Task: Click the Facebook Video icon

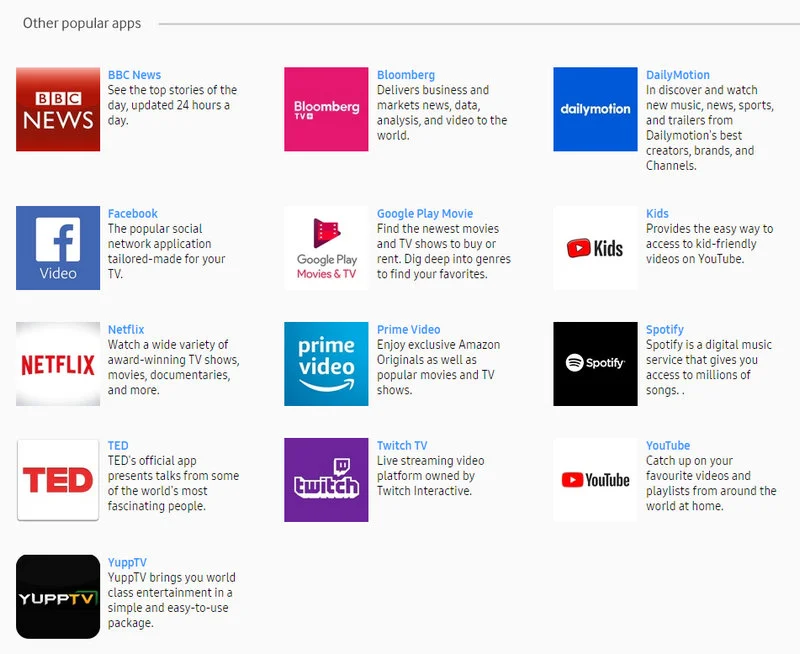Action: click(58, 248)
